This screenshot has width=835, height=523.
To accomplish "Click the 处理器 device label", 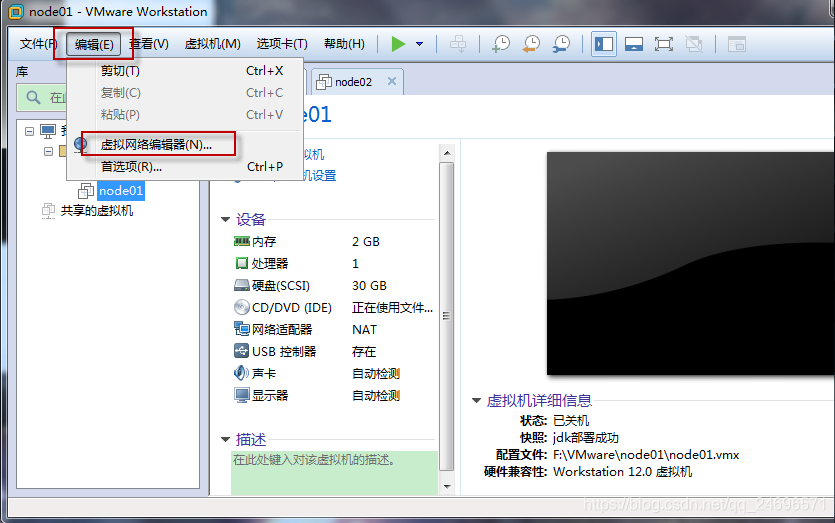I will point(269,263).
